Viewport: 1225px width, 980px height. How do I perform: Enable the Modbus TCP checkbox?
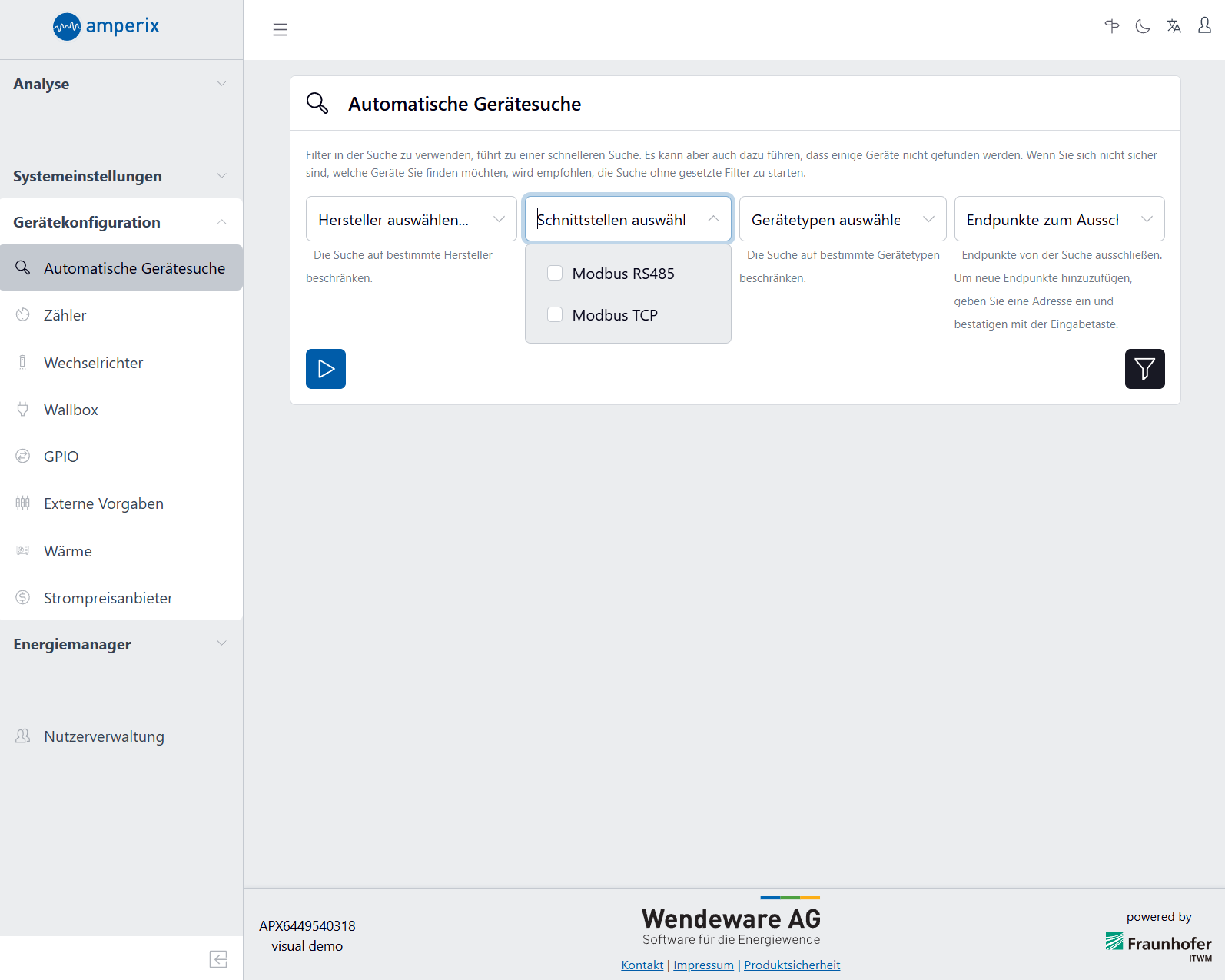[x=555, y=315]
